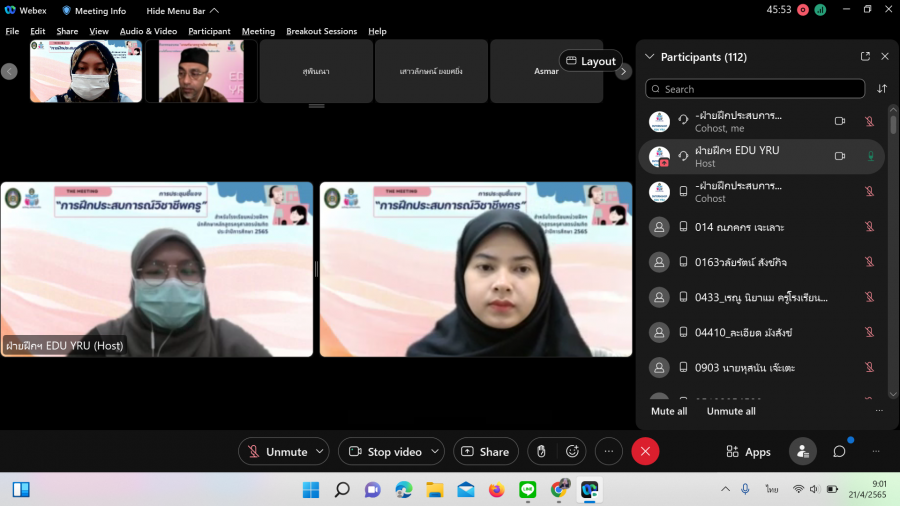This screenshot has width=900, height=506.
Task: Click the Mute all button
Action: point(669,411)
